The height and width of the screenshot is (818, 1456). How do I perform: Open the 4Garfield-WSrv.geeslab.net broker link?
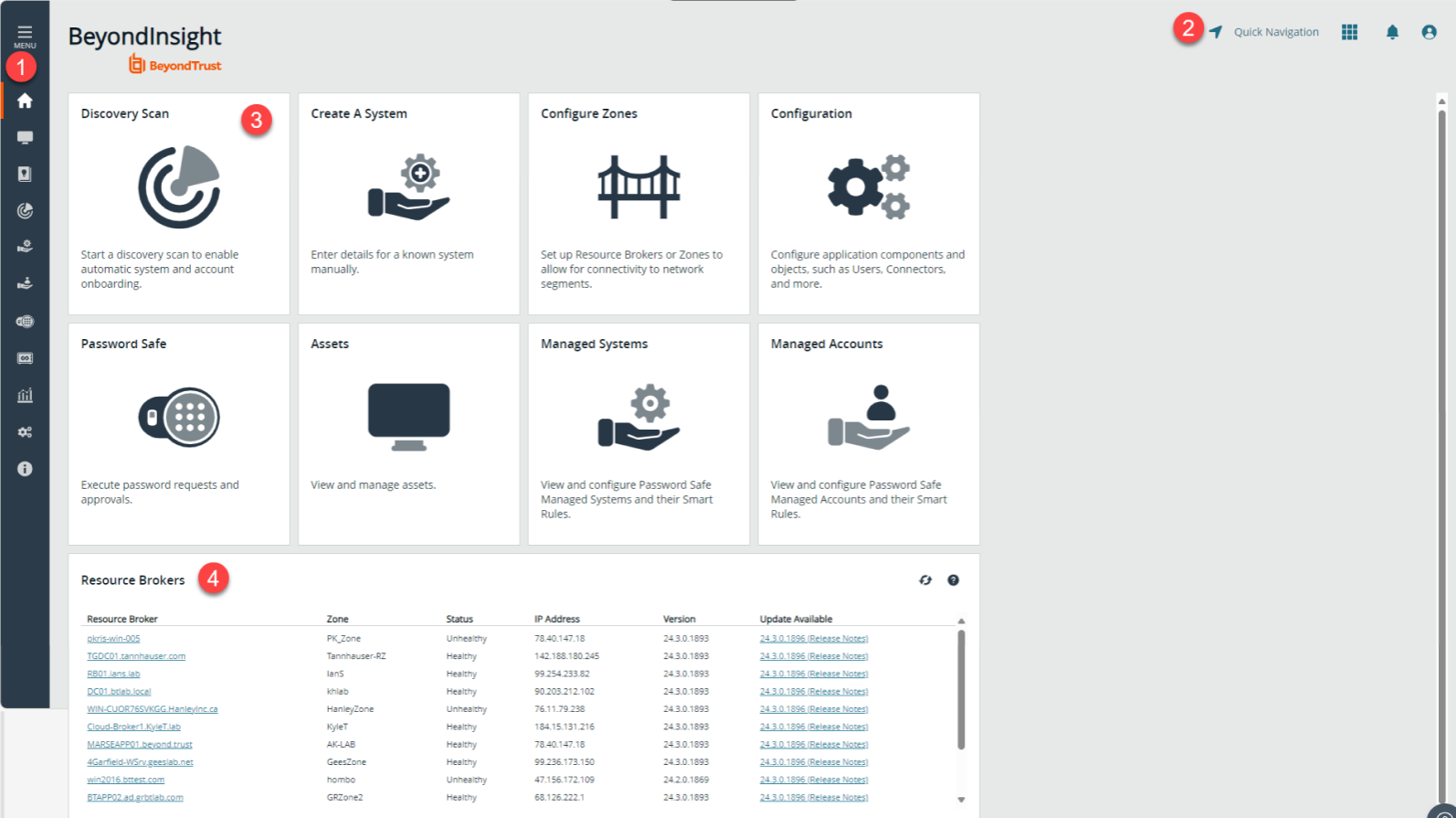click(140, 762)
